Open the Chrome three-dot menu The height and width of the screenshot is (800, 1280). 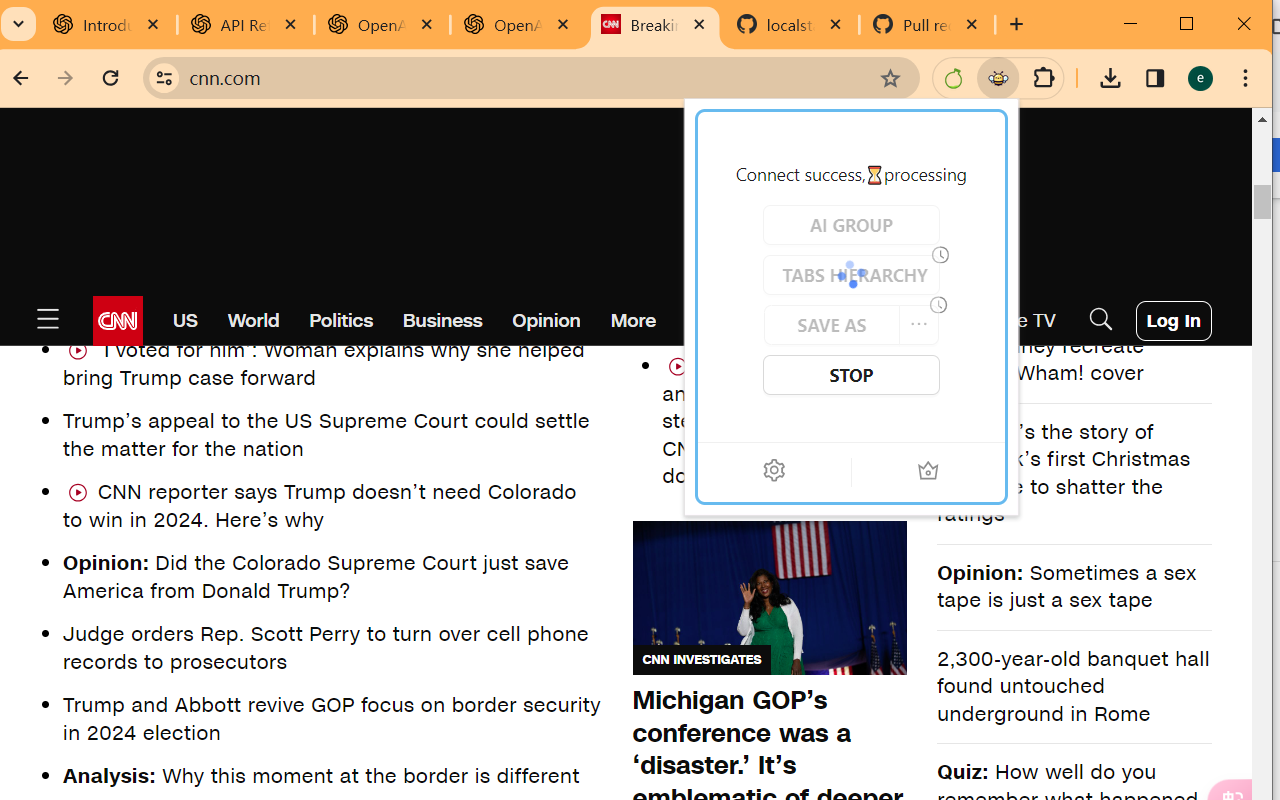(x=1245, y=78)
